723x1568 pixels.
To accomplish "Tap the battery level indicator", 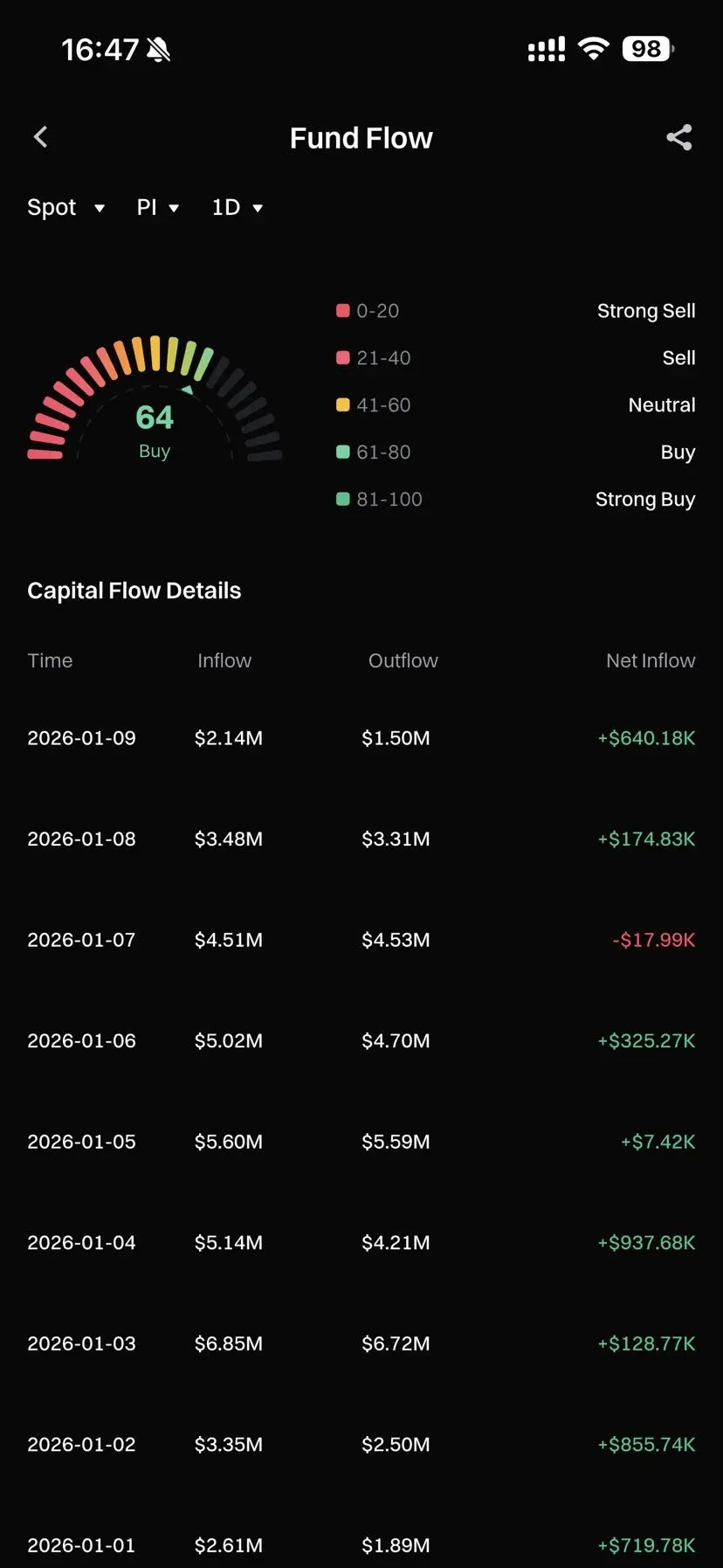I will [647, 49].
